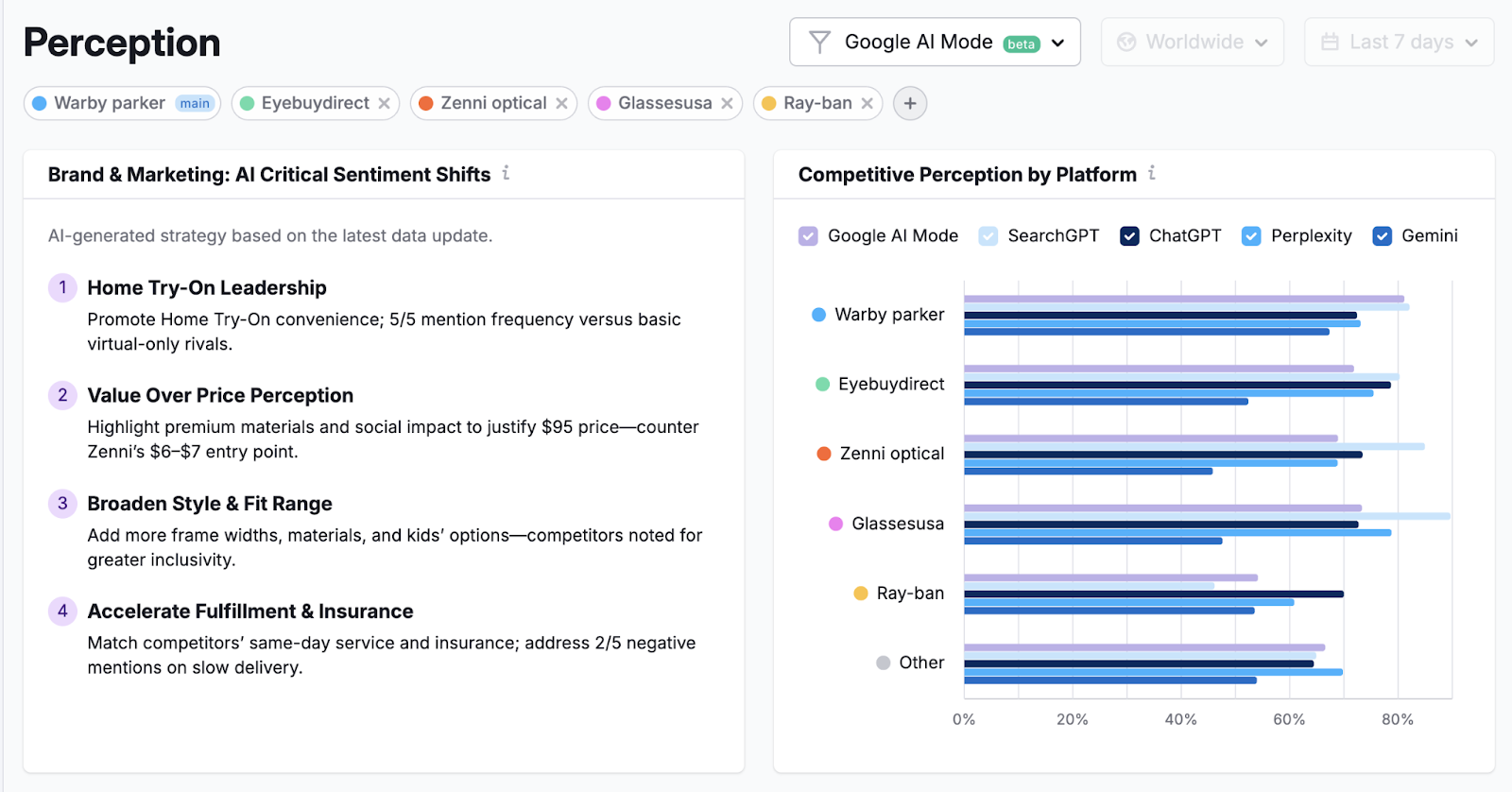Click the globe icon in the Worldwide selector

click(x=1125, y=42)
